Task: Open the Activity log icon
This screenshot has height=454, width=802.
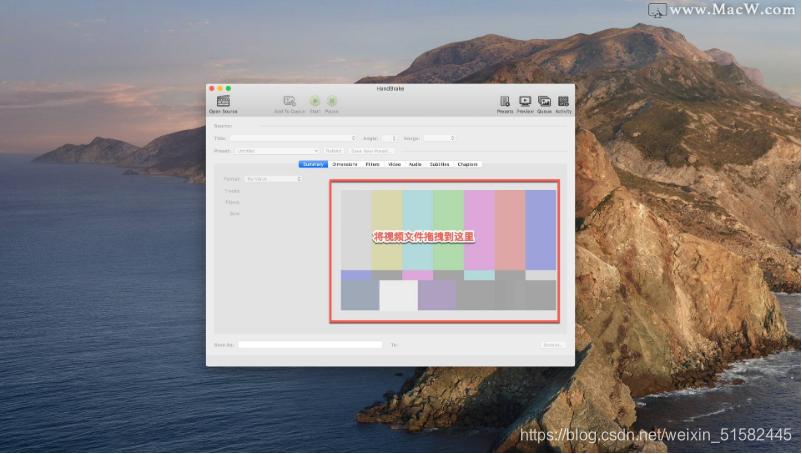Action: (563, 102)
